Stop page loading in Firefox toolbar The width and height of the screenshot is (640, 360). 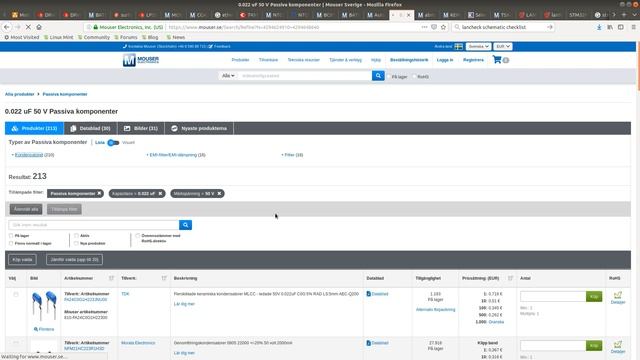[28, 27]
